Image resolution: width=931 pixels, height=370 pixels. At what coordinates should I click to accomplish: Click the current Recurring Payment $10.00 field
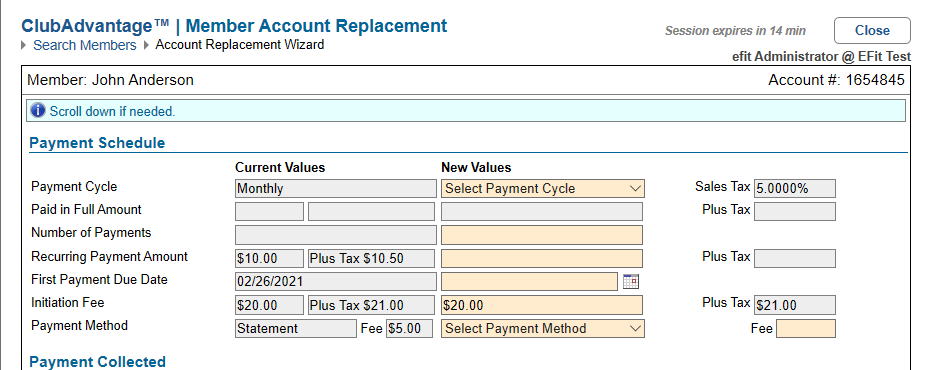(269, 258)
